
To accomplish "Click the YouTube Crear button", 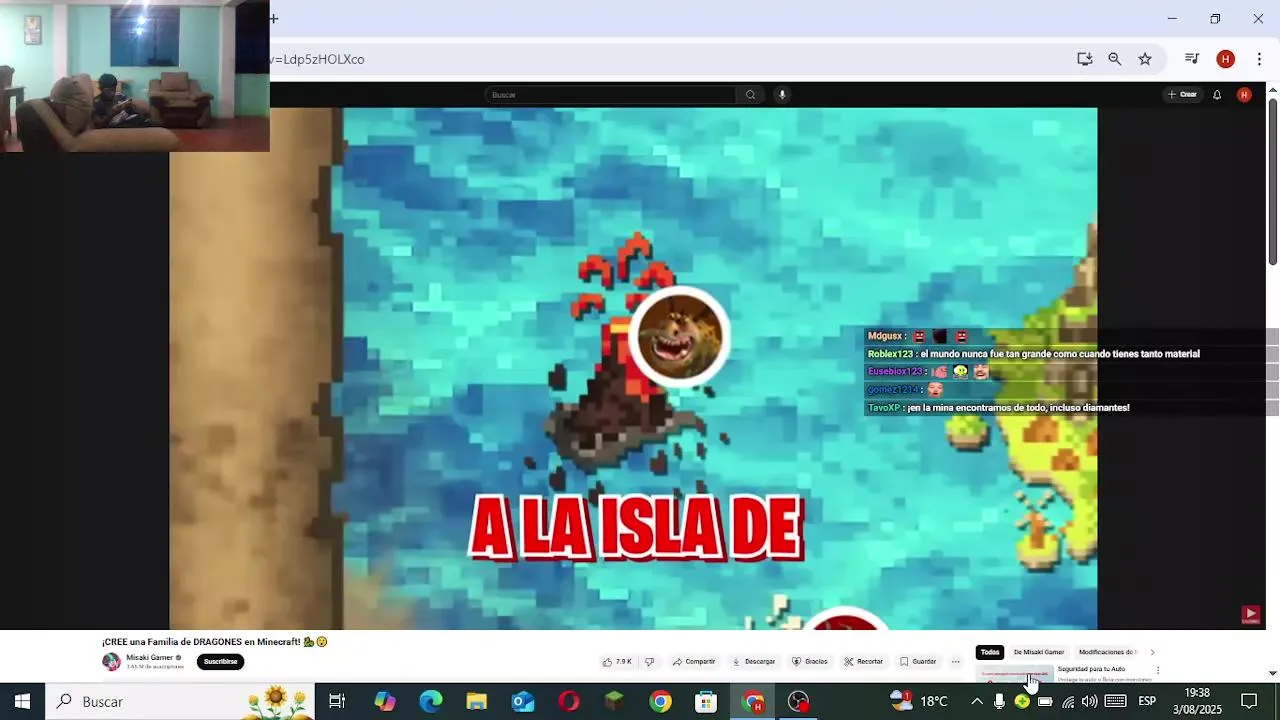I will 1182,95.
